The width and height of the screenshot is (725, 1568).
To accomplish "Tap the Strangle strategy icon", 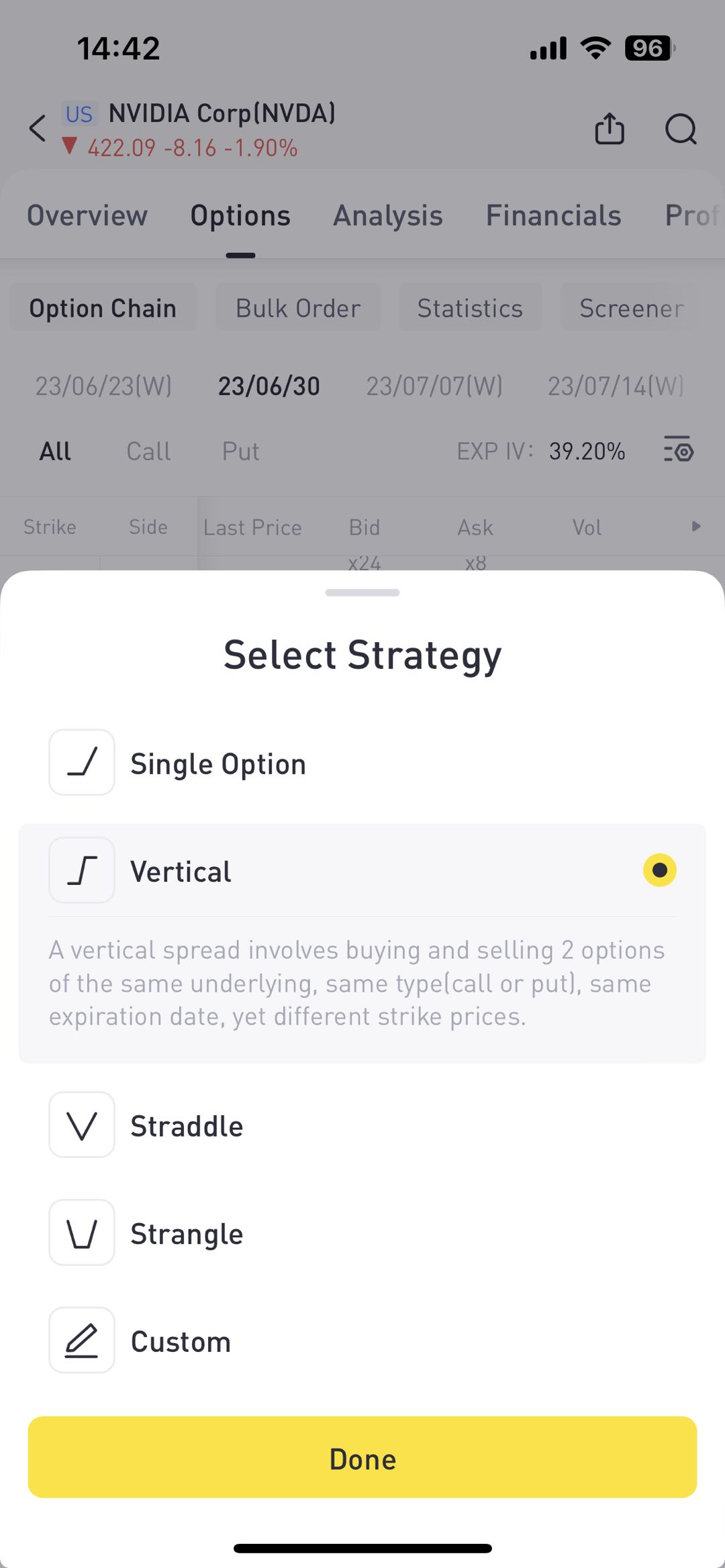I will point(82,1233).
